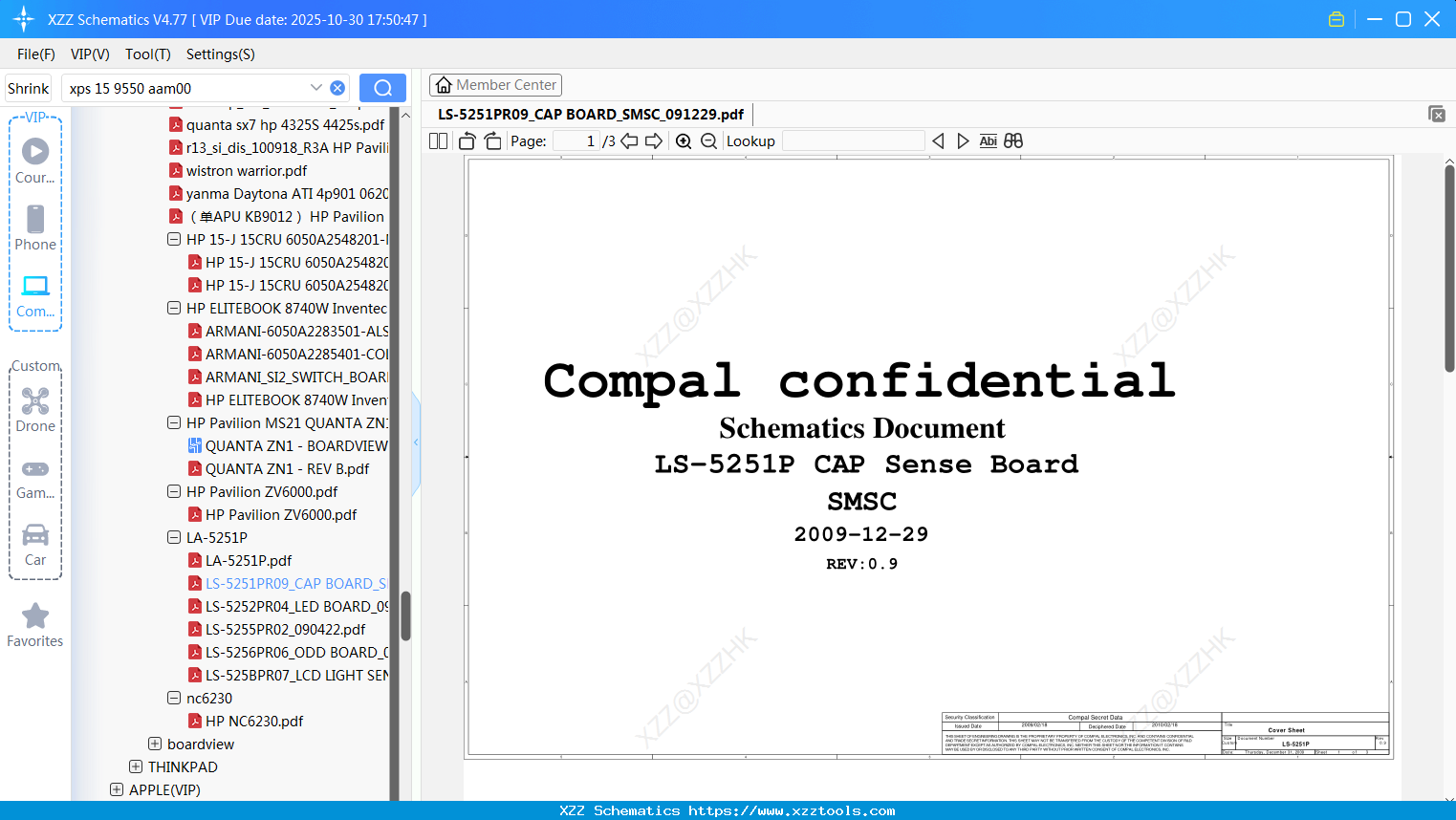Select the Drone category icon

(35, 409)
